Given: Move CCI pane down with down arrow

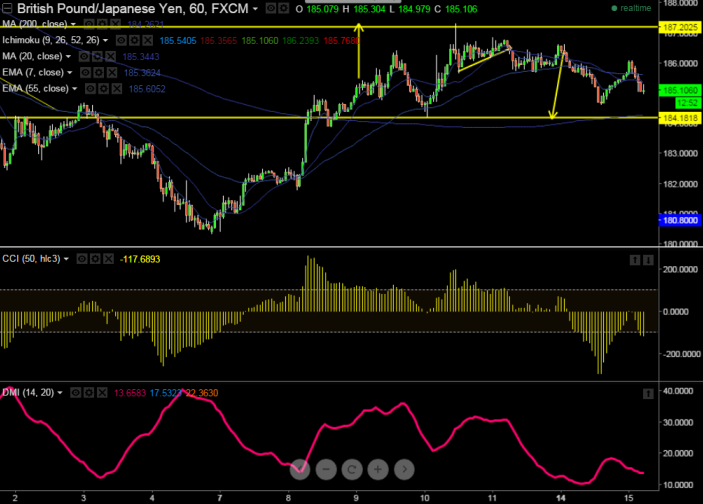Looking at the screenshot, I should [648, 260].
